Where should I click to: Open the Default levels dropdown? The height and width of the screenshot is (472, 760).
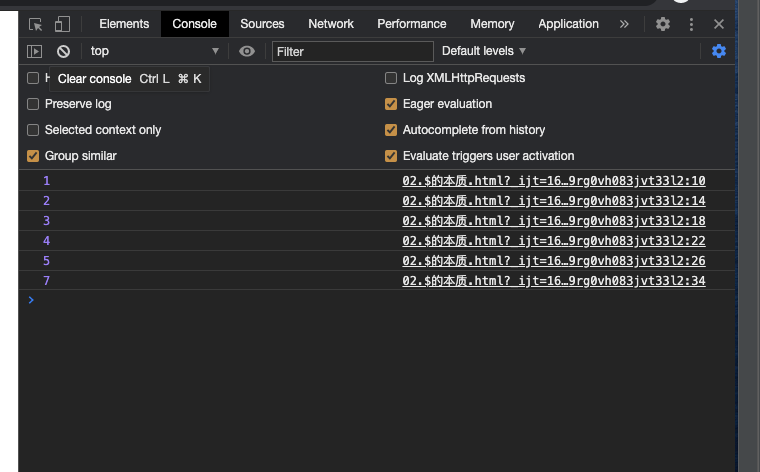click(x=484, y=51)
